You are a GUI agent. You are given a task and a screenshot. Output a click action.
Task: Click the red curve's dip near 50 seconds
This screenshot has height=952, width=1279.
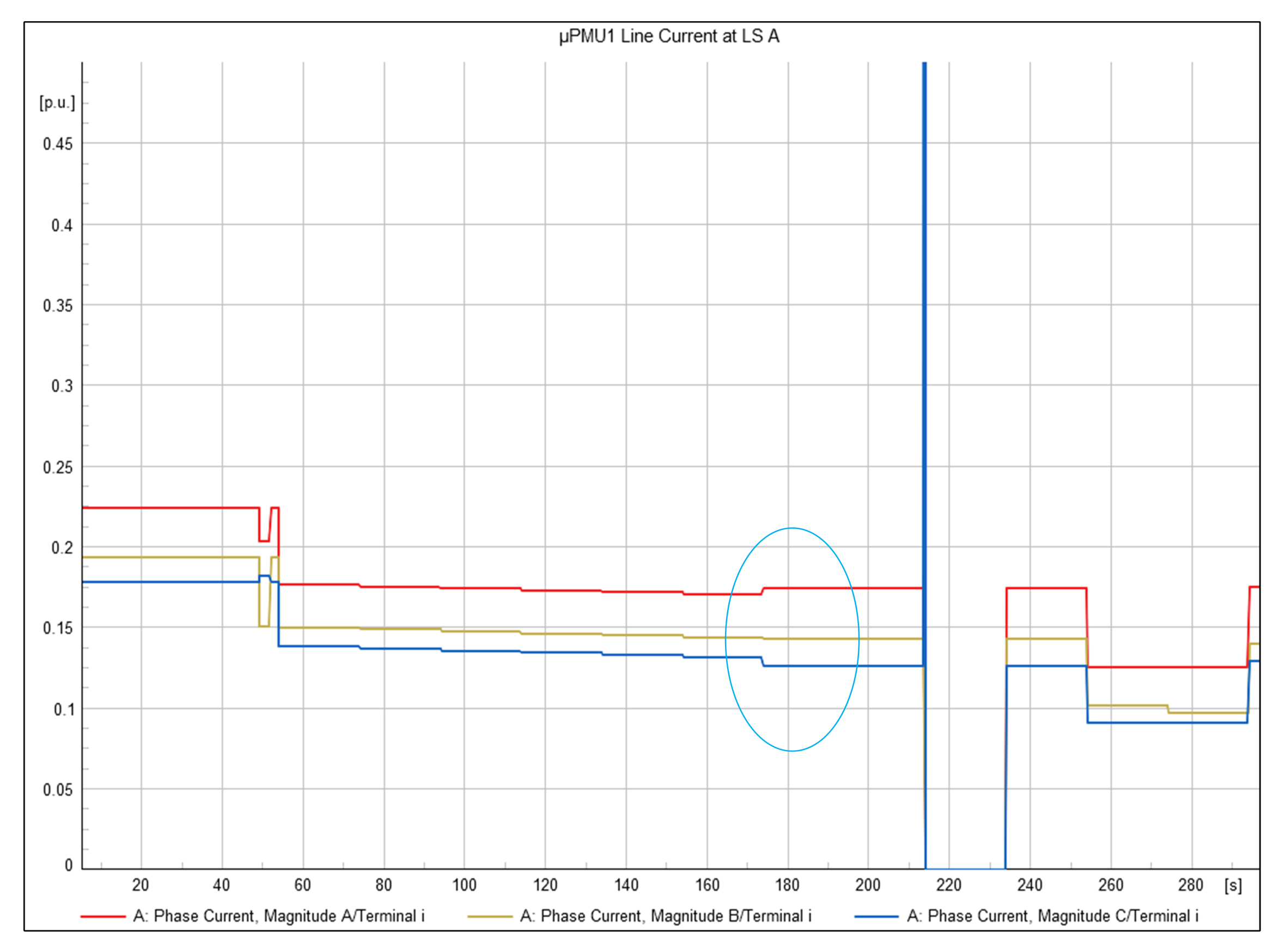coord(264,541)
